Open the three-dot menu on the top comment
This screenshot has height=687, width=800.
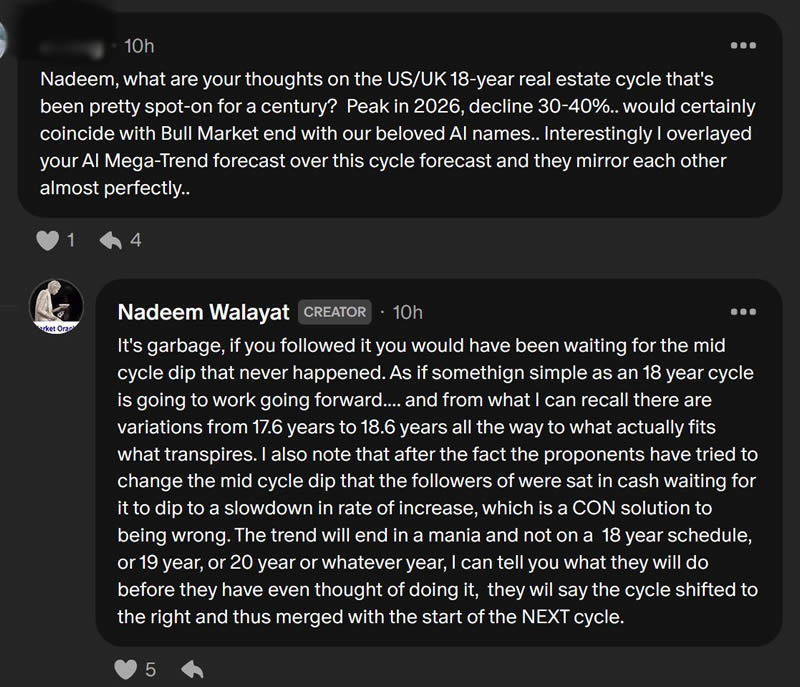click(742, 46)
